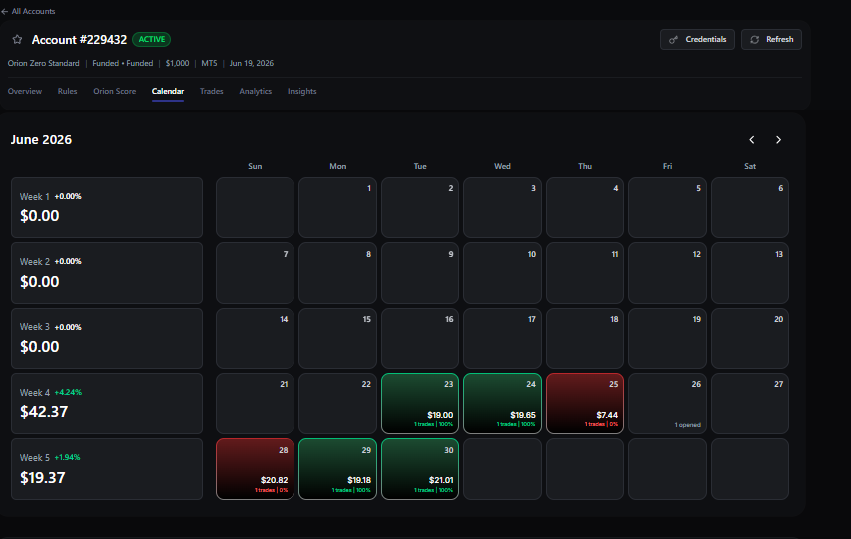Select the Week 5 summary card
The height and width of the screenshot is (539, 851).
coord(107,469)
